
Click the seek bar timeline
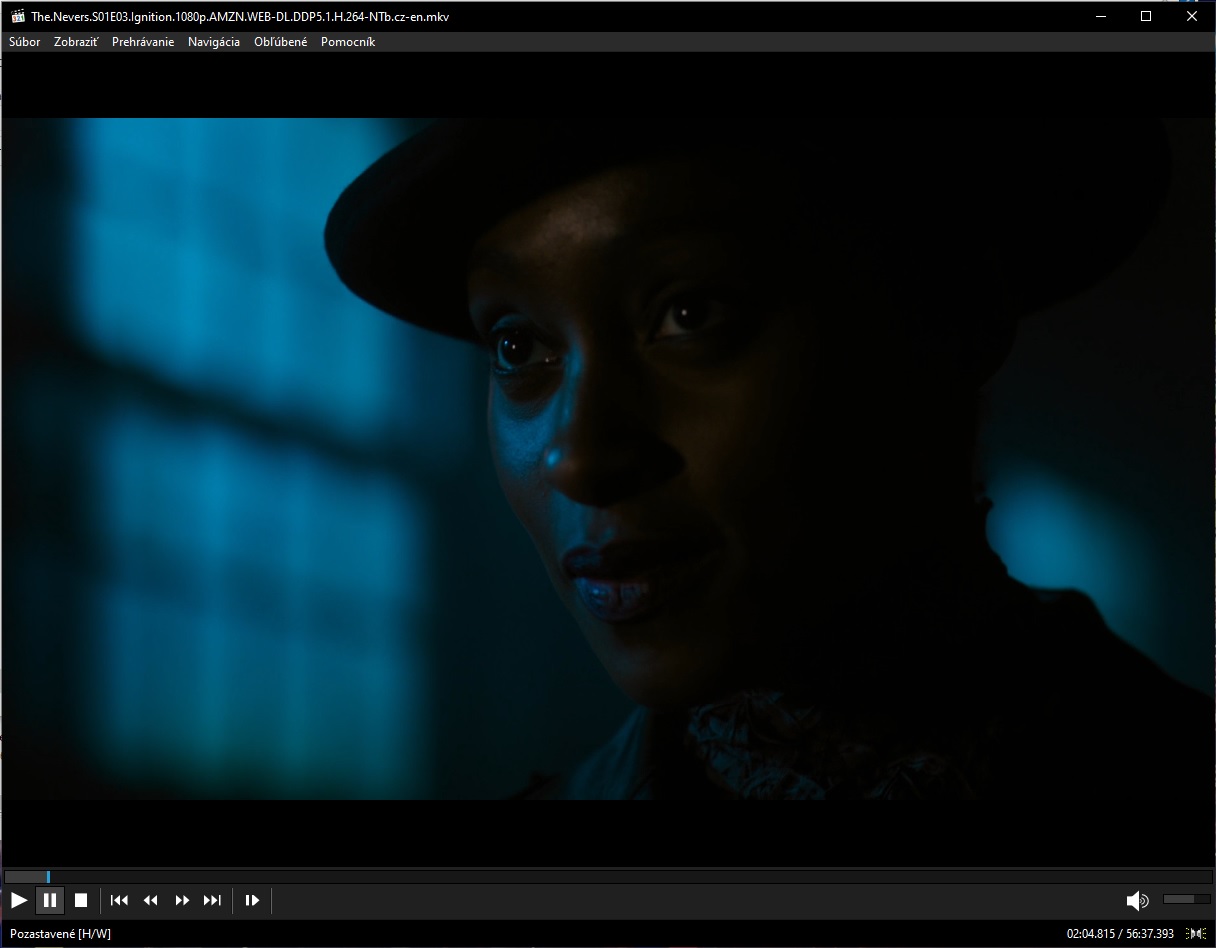[x=608, y=877]
